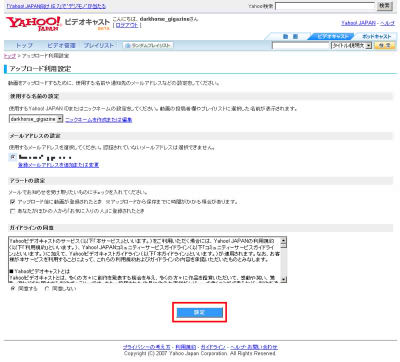Open the ガイドライン footer link
This screenshot has width=400, height=362.
[x=213, y=347]
